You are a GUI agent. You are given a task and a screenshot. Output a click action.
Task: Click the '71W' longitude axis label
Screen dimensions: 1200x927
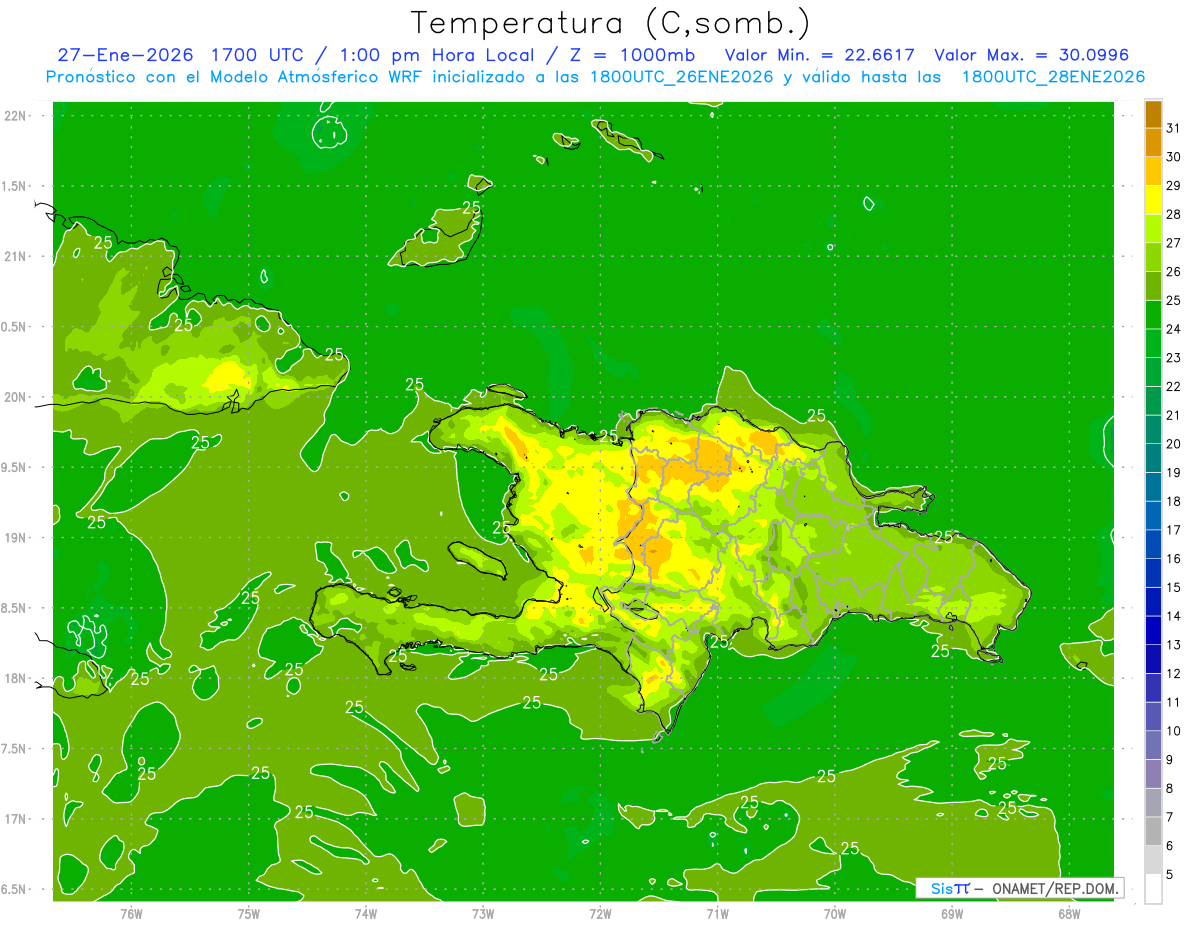point(717,913)
